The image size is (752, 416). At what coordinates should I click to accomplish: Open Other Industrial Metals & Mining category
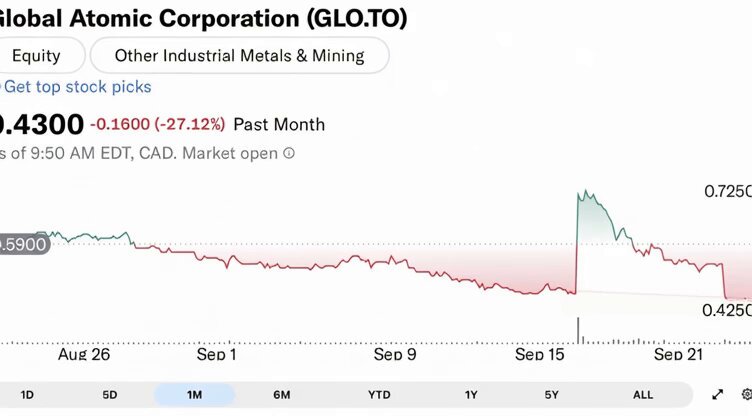coord(239,56)
